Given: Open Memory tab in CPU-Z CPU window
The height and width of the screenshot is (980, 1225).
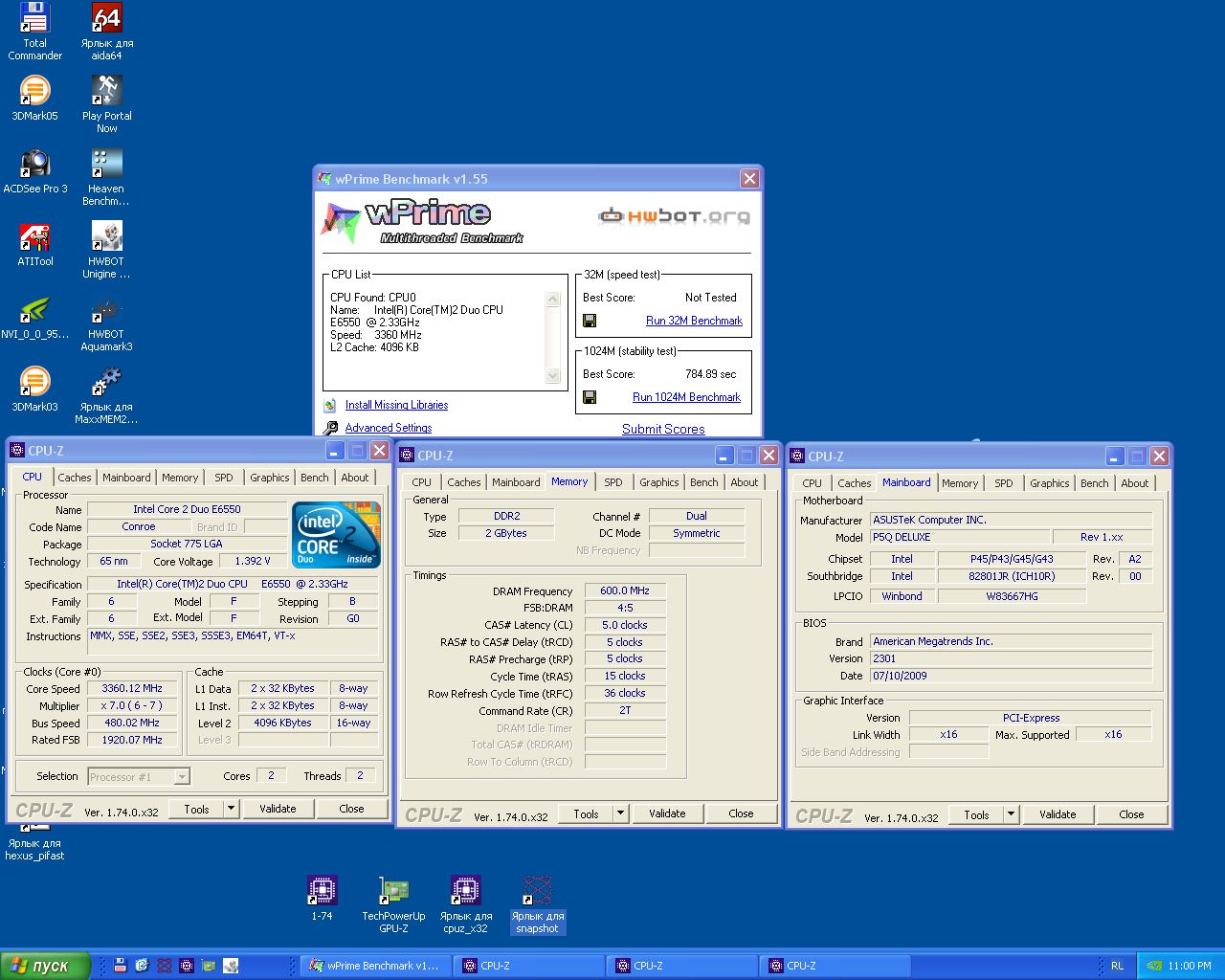Looking at the screenshot, I should [x=180, y=478].
